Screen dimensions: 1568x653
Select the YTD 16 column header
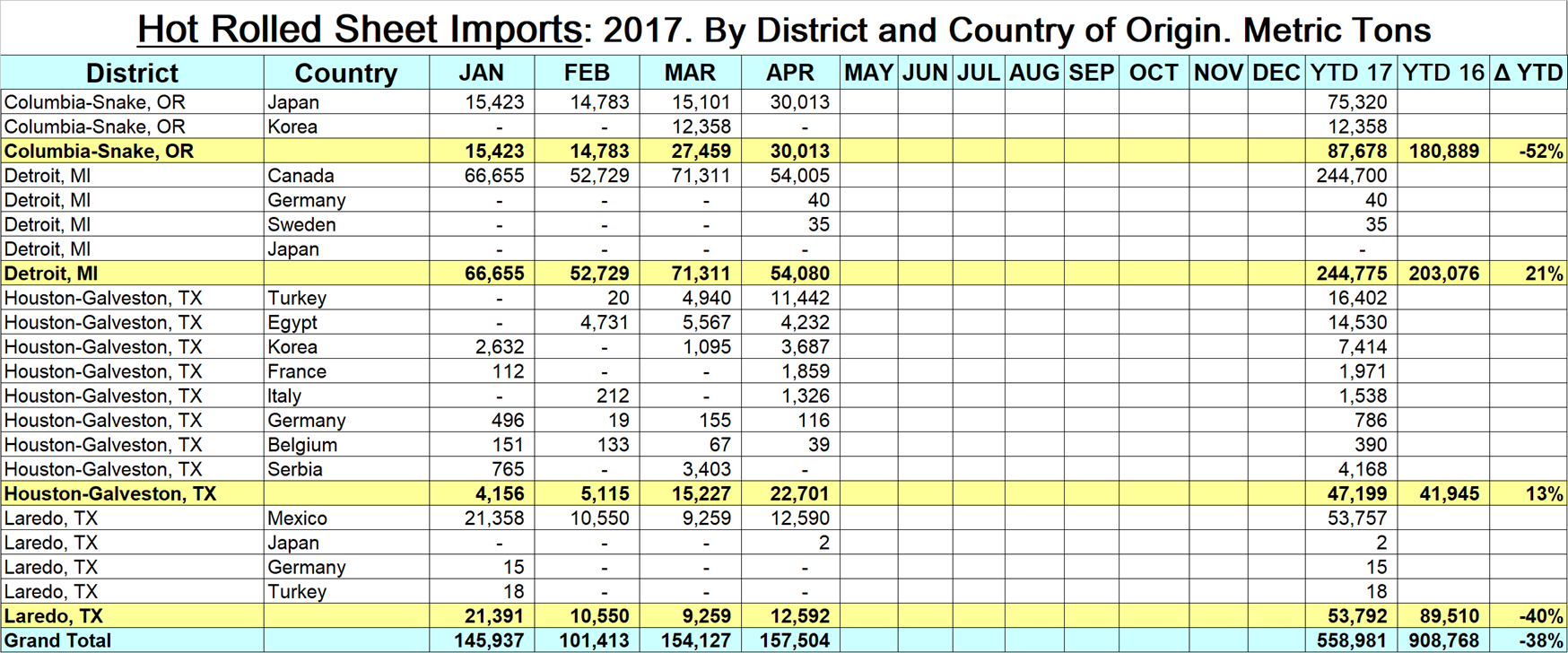pos(1442,73)
